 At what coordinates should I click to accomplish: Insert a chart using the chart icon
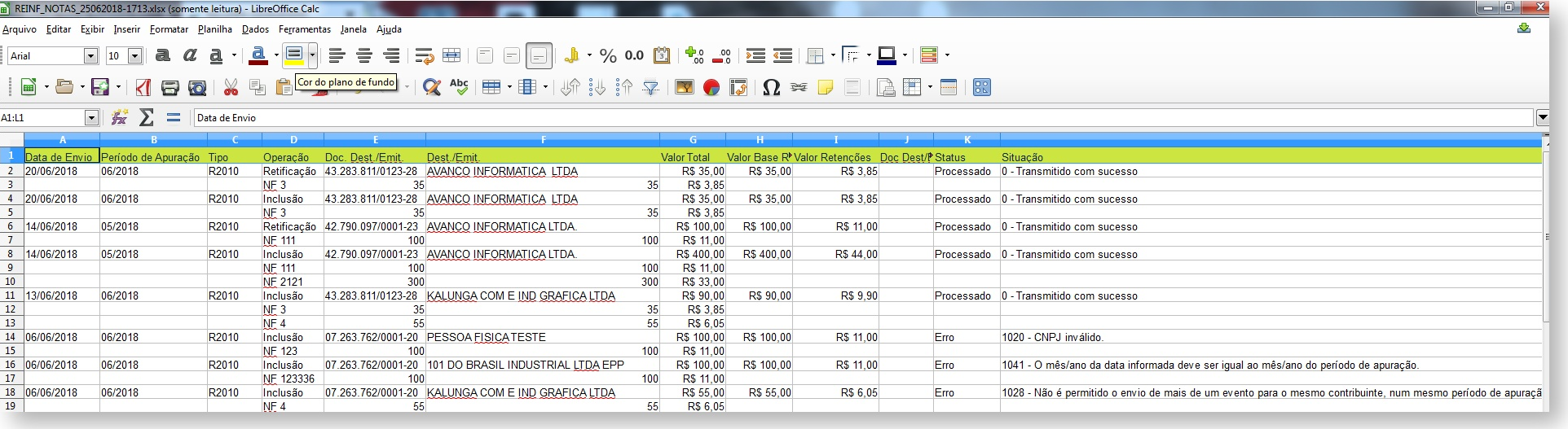coord(711,87)
